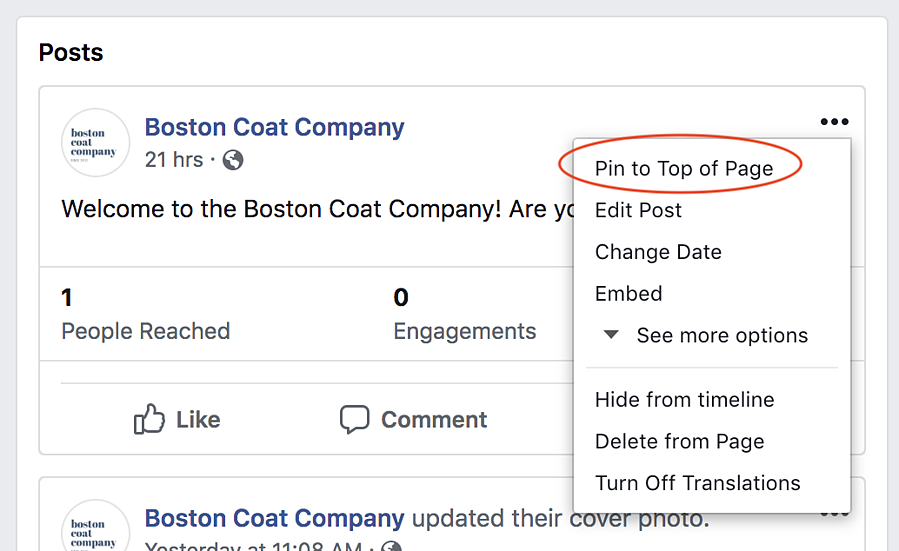Expand See more options
The width and height of the screenshot is (899, 551).
(722, 335)
